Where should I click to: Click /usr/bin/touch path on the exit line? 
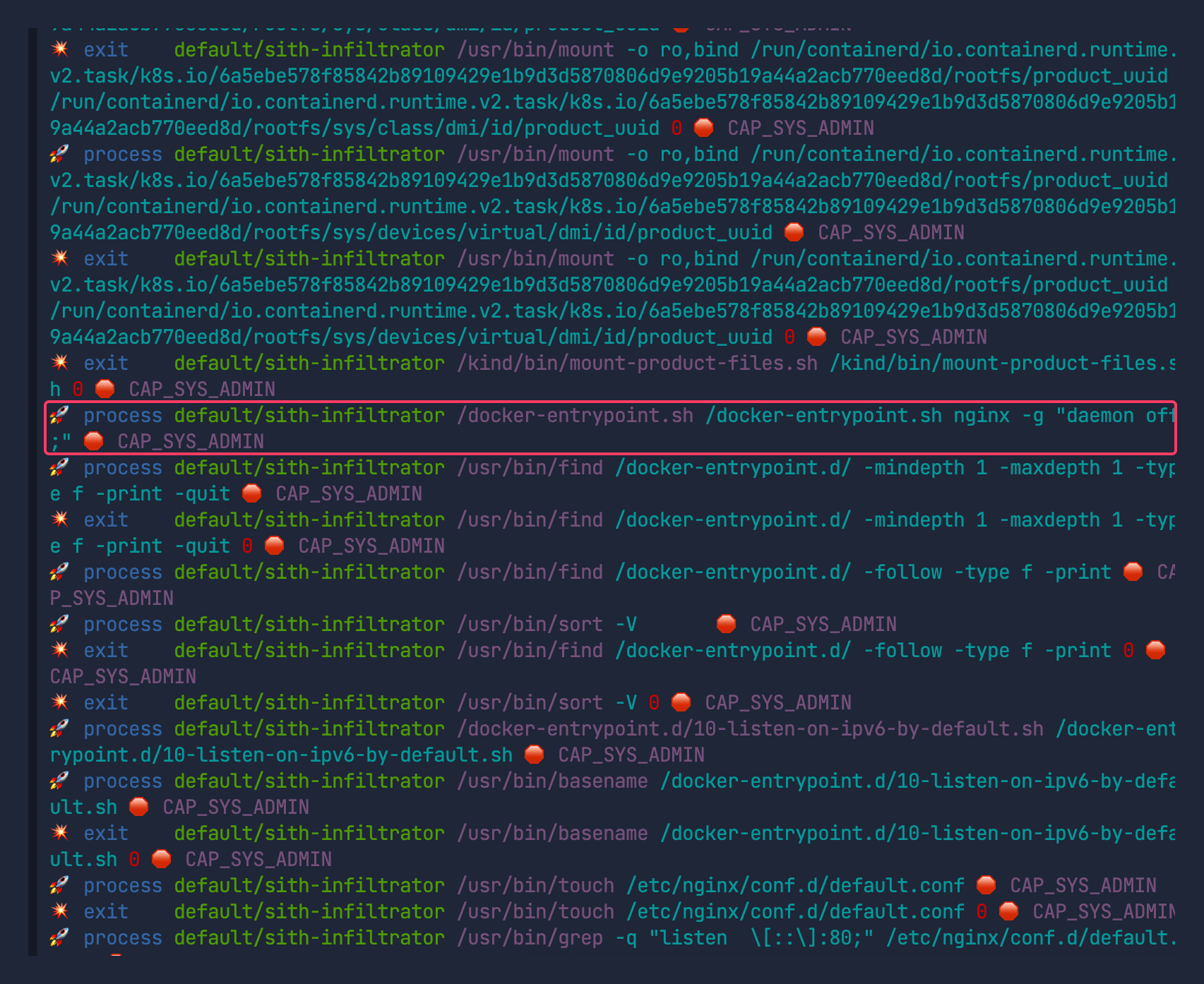pyautogui.click(x=535, y=912)
